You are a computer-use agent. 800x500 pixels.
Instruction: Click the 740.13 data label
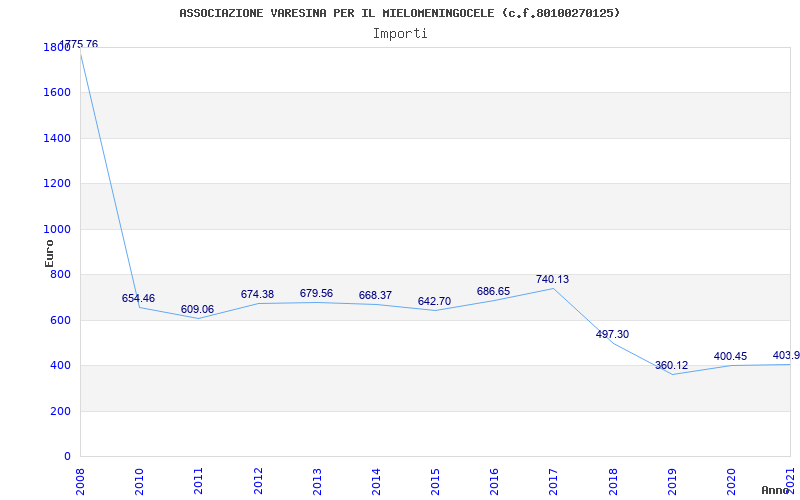tap(553, 279)
